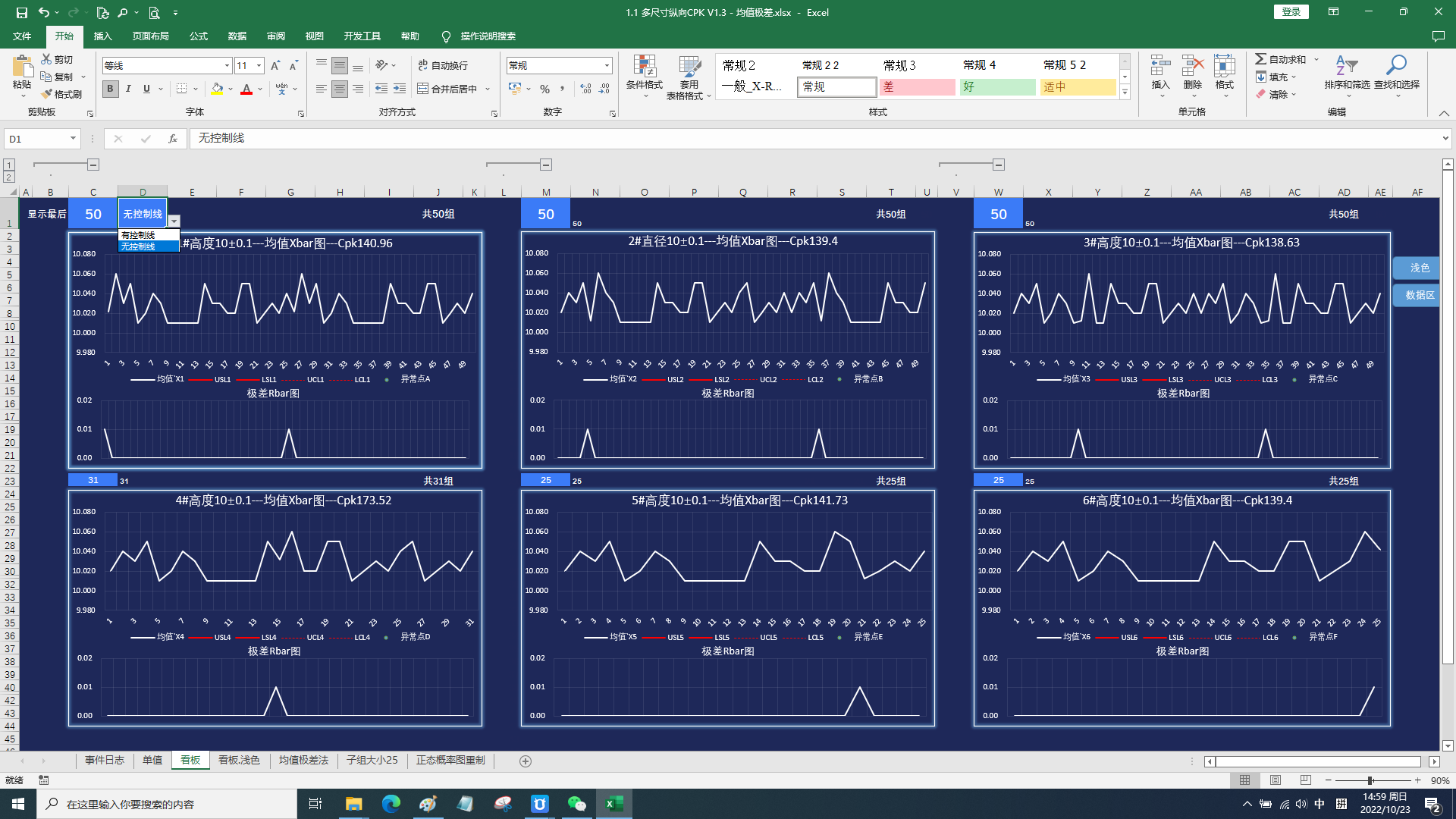
Task: Open the font name dropdown 等线
Action: coord(226,66)
